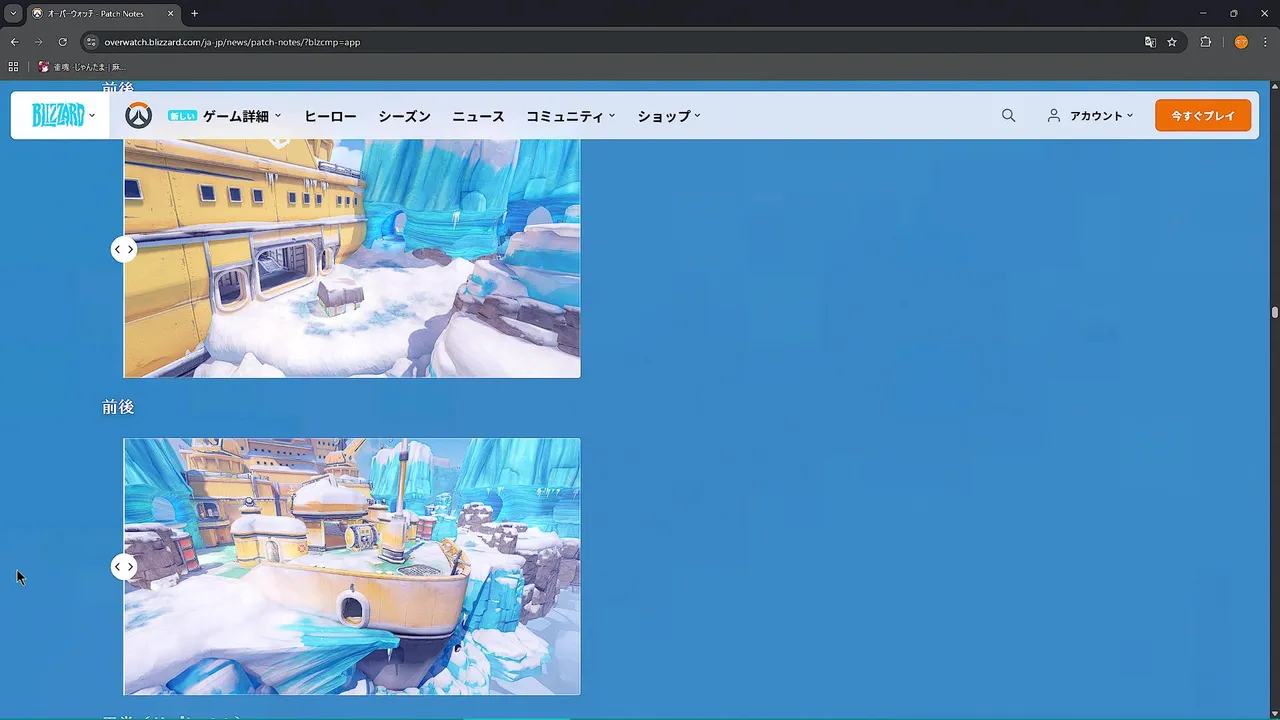Expand the コミュニティ menu
Screen dimensions: 1280x720
pos(571,116)
